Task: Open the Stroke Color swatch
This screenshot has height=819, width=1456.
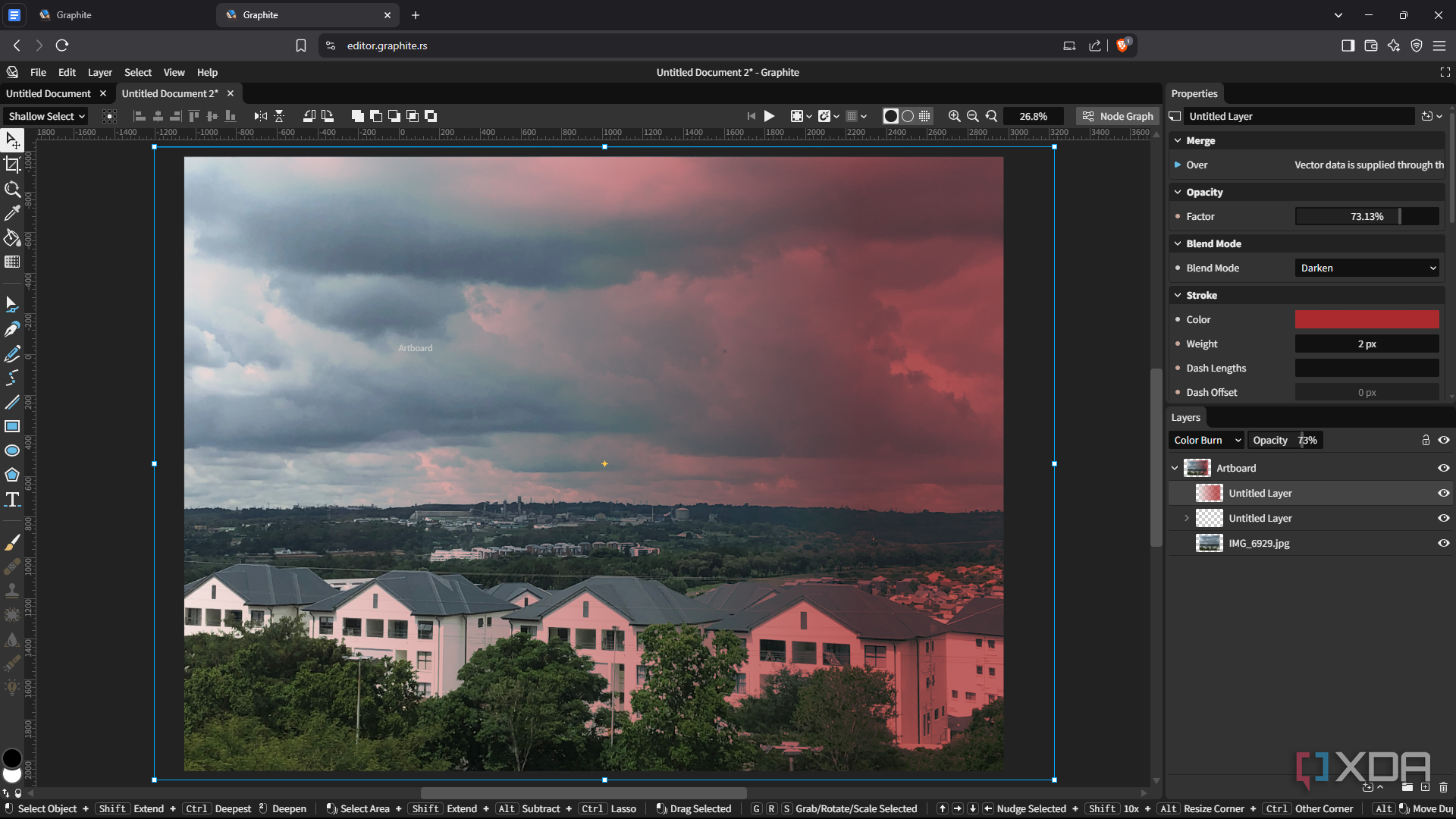Action: coord(1367,319)
